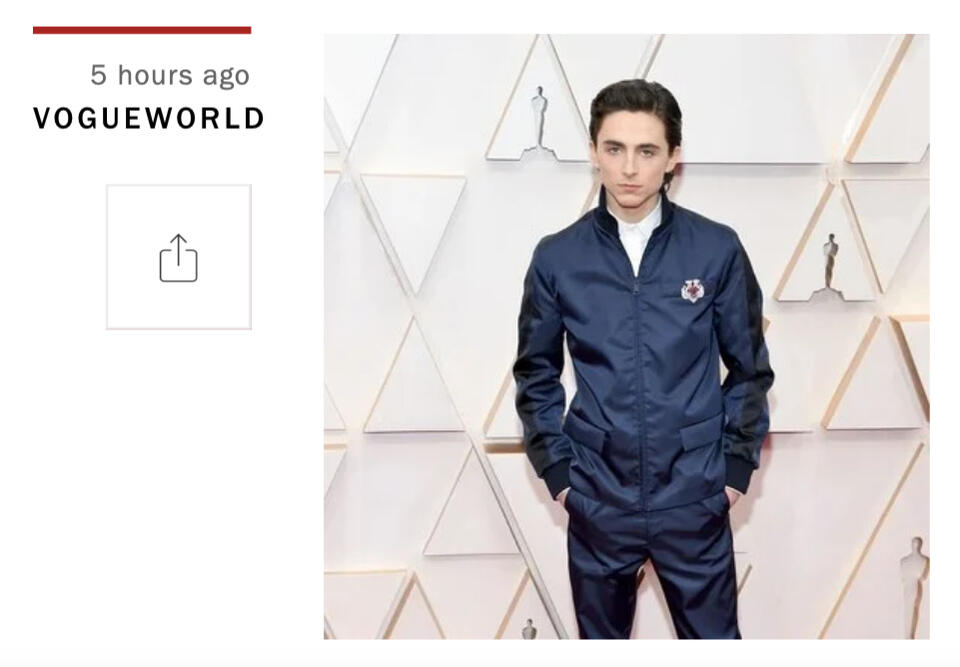
Task: Click the red accent bar above the timestamp
Action: coord(142,30)
